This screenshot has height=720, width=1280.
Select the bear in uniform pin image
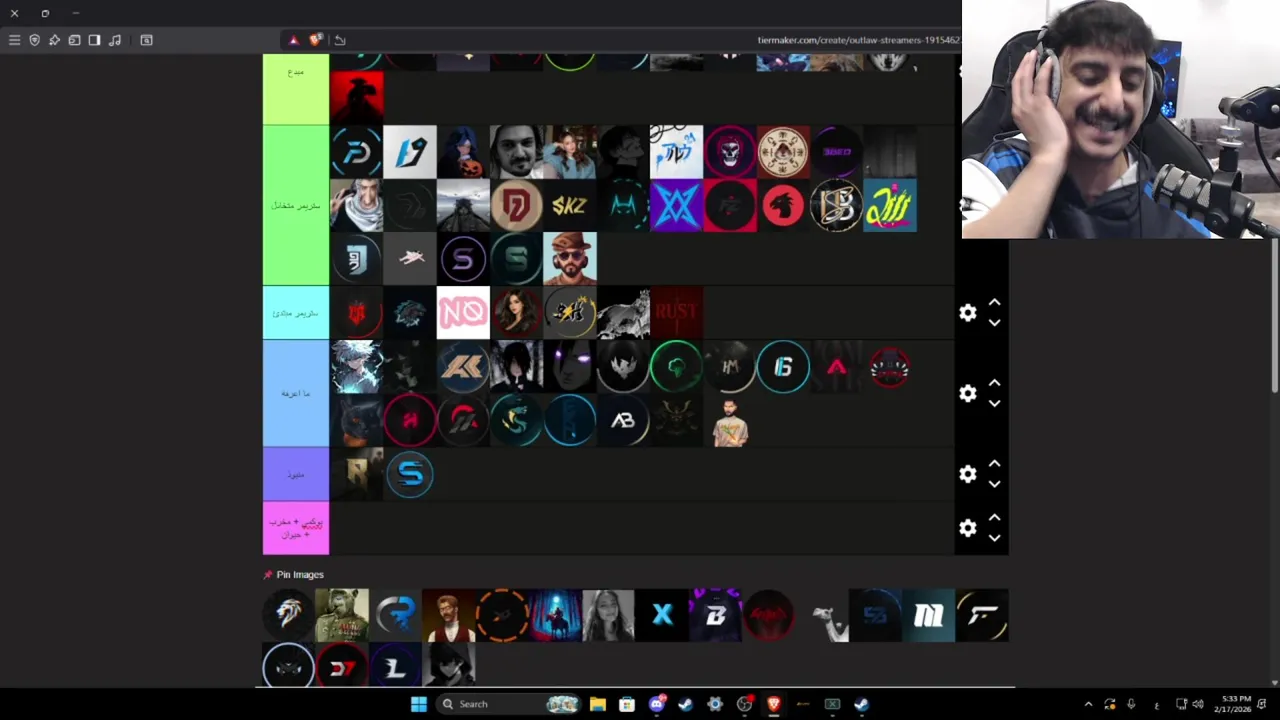point(342,615)
